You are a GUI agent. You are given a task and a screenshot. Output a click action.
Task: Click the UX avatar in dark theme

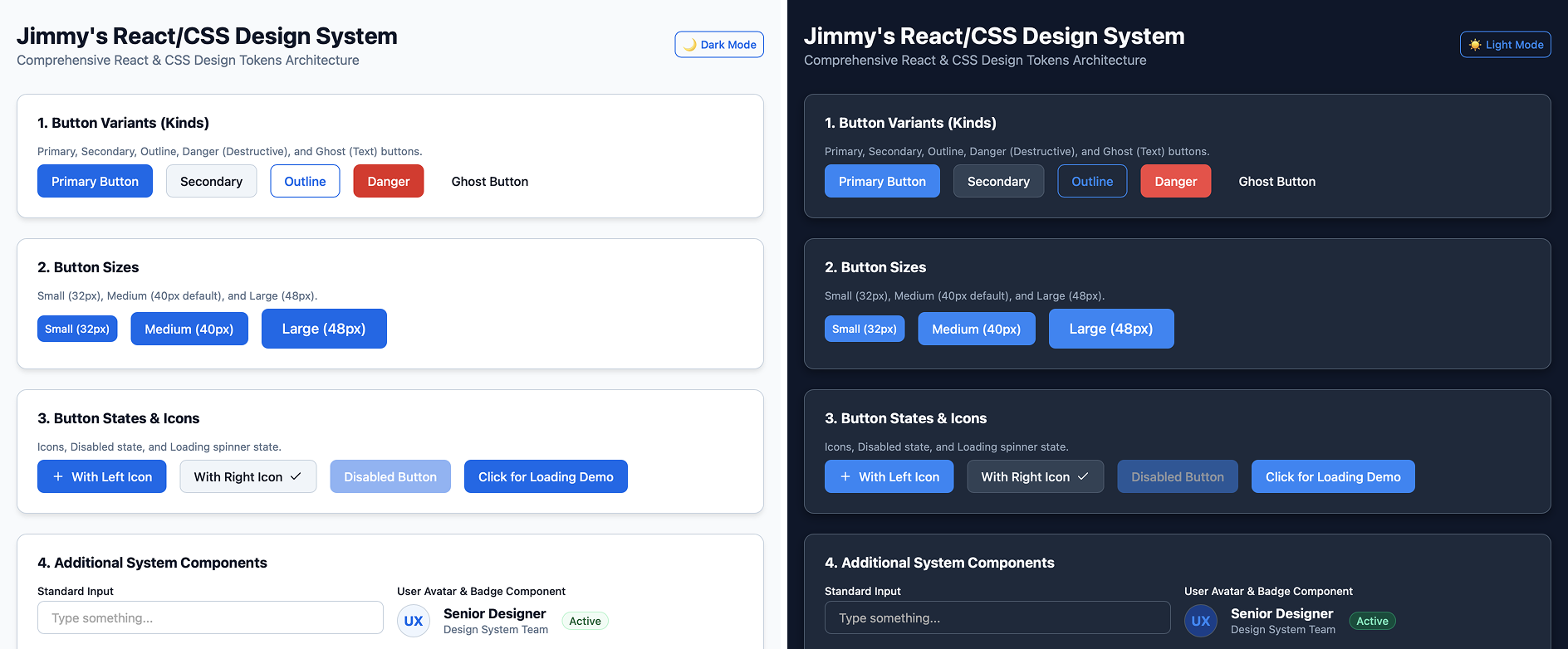(1201, 621)
